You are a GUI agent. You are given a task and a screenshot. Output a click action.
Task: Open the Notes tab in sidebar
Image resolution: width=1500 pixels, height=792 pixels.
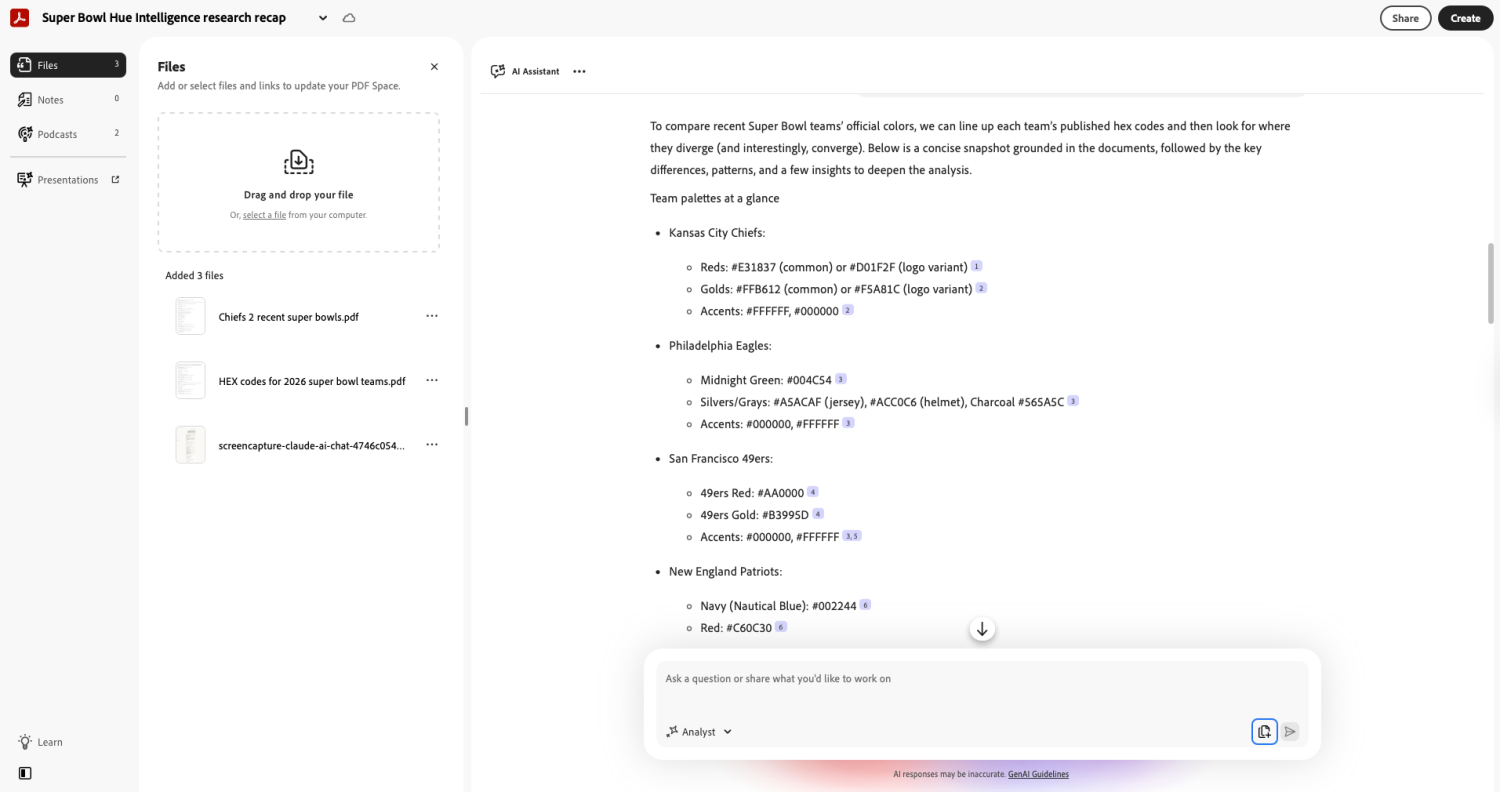click(68, 99)
